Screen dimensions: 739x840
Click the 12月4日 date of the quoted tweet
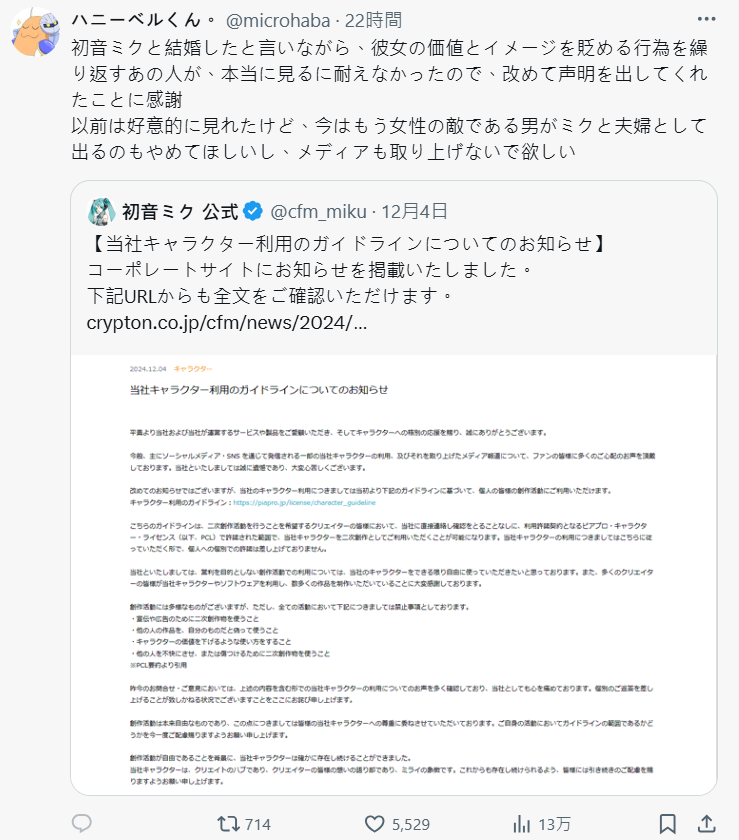click(x=414, y=212)
